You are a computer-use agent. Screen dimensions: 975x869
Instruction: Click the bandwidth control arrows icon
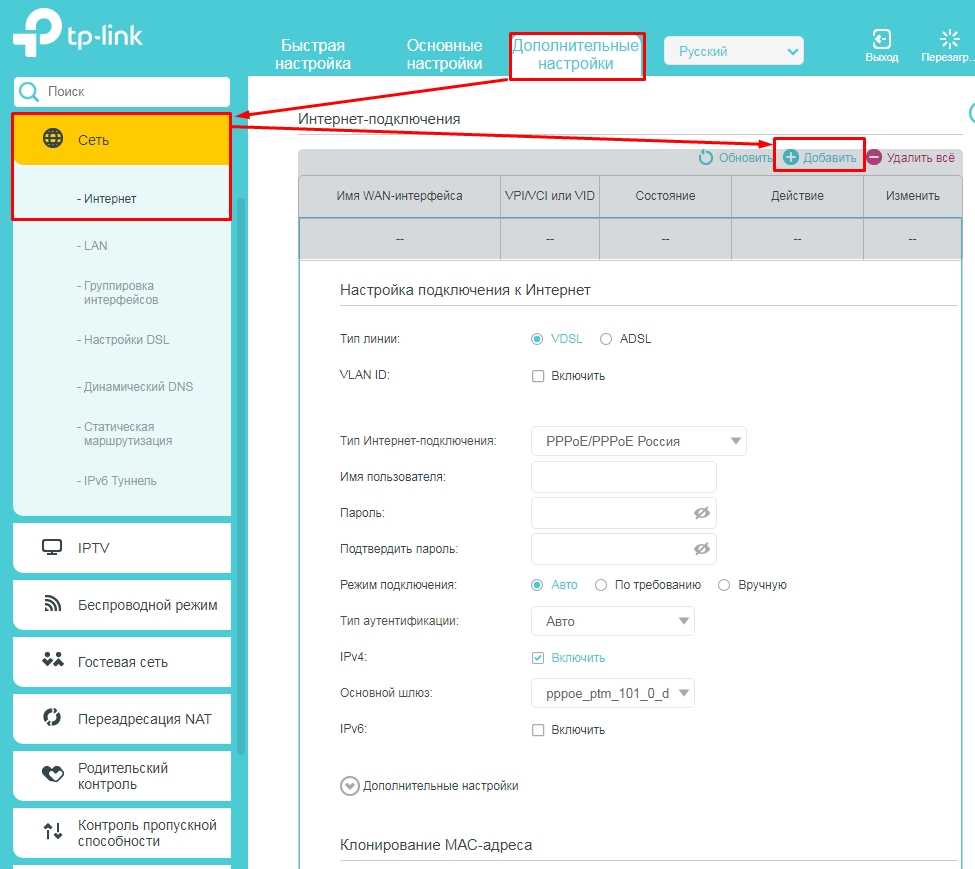click(53, 831)
